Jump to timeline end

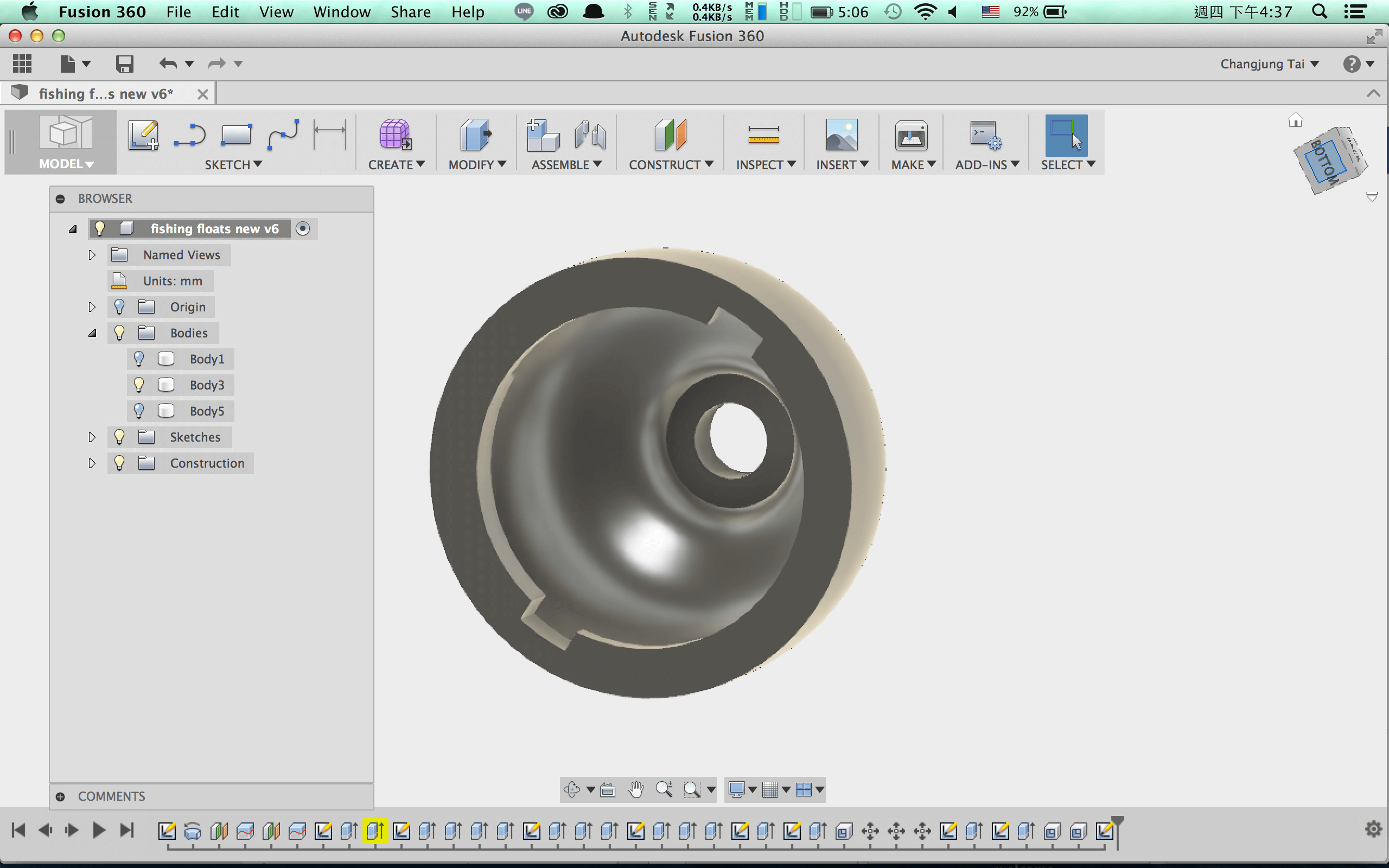[x=127, y=830]
